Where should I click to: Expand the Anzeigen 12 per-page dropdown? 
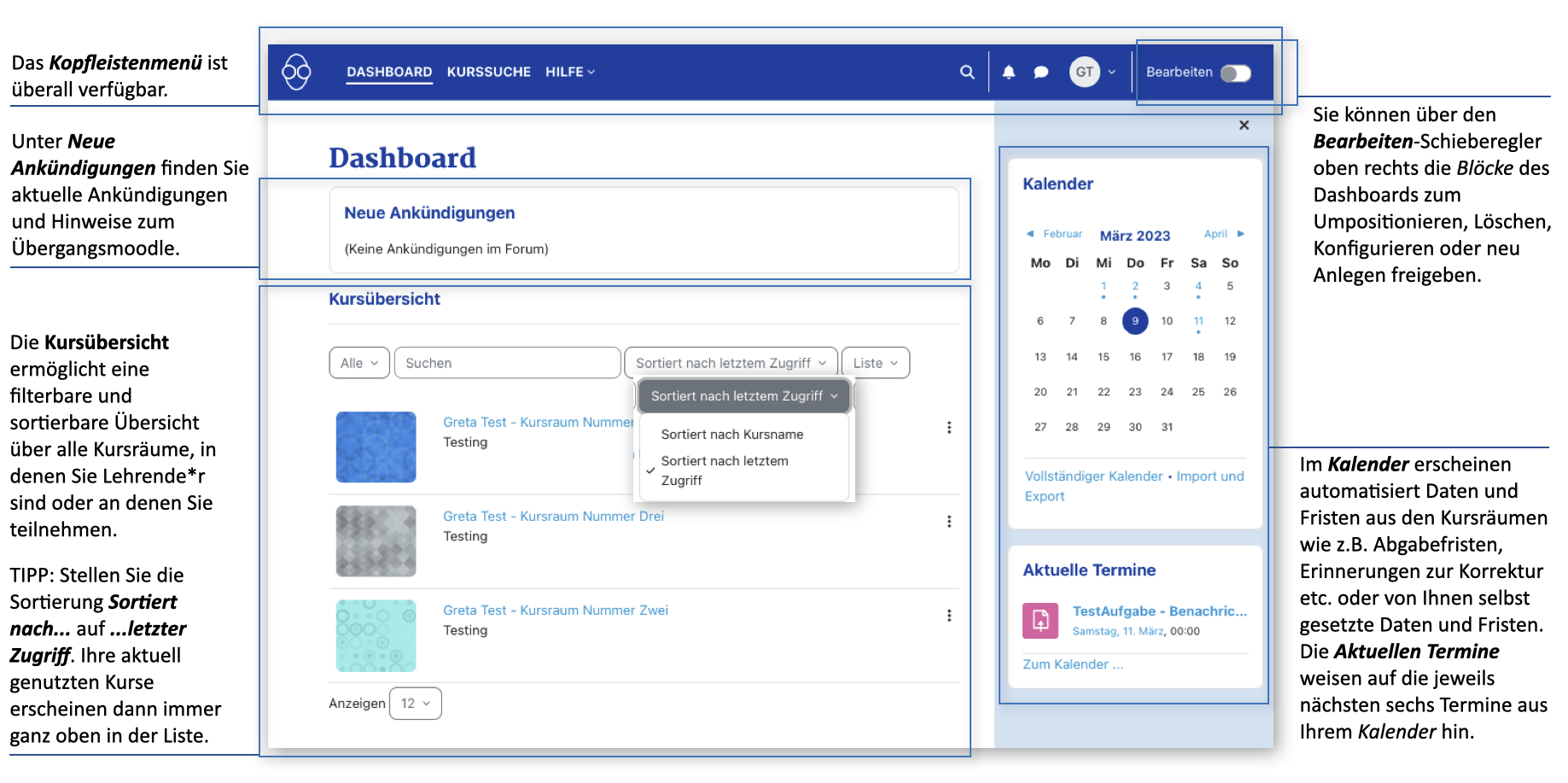pos(415,704)
